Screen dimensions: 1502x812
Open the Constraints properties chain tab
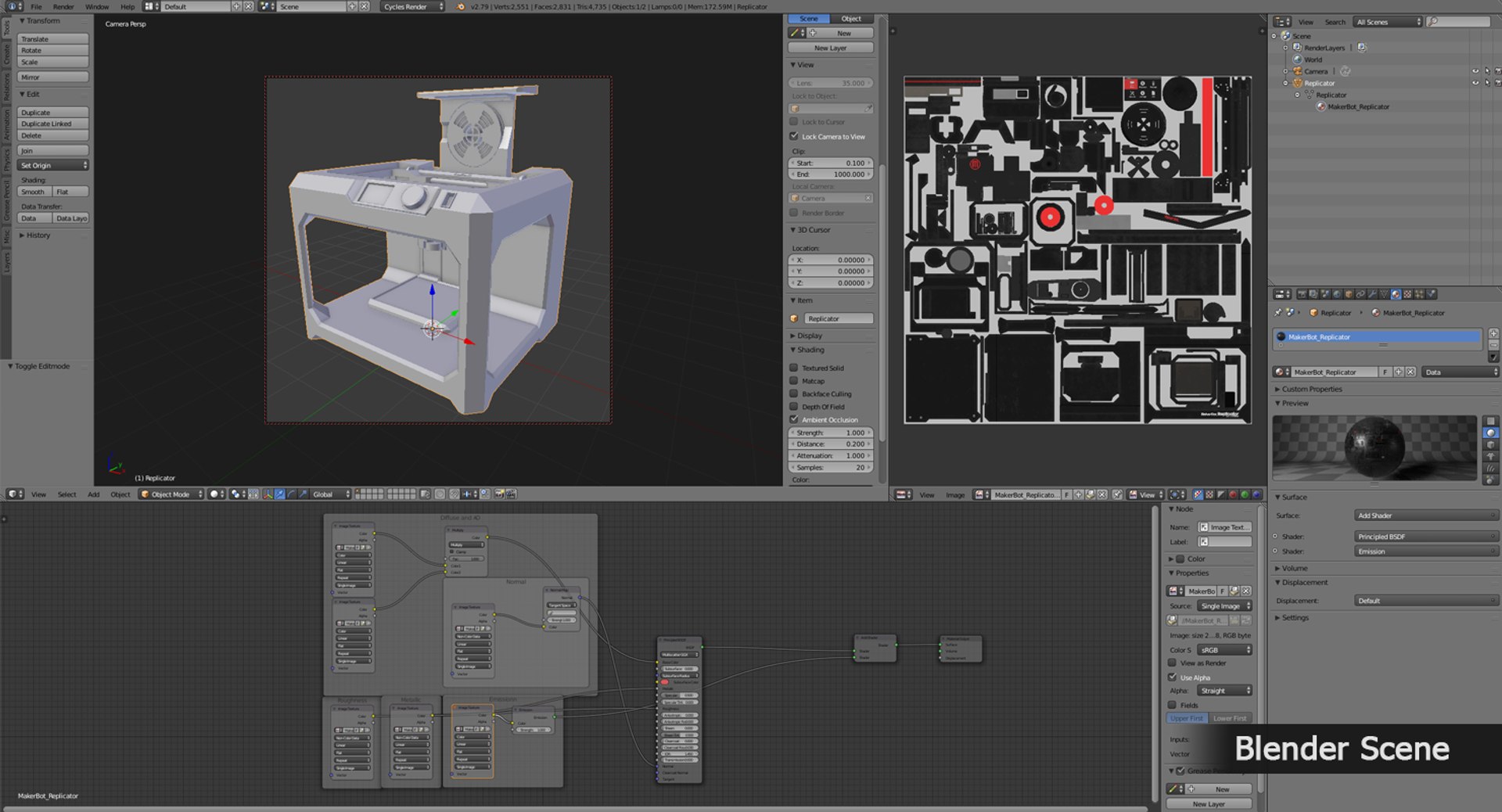tap(1360, 294)
